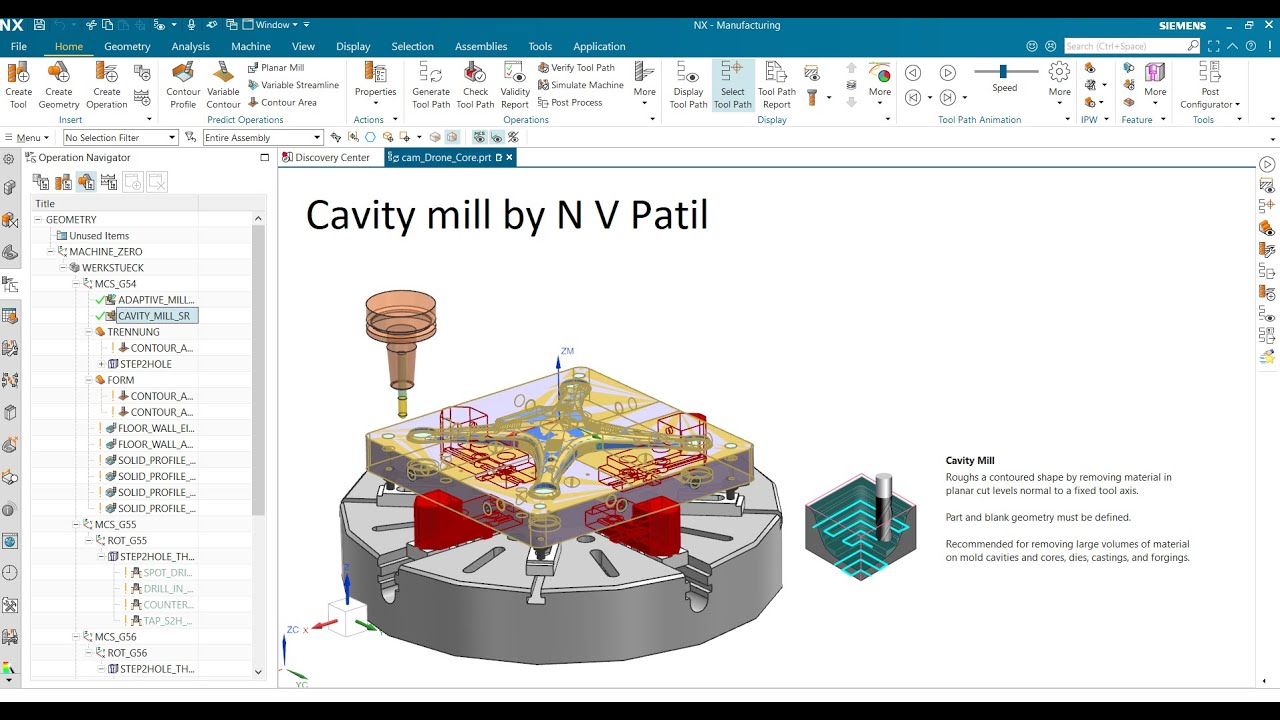Open the No Selection Filter combo box
1280x720 pixels.
120,138
